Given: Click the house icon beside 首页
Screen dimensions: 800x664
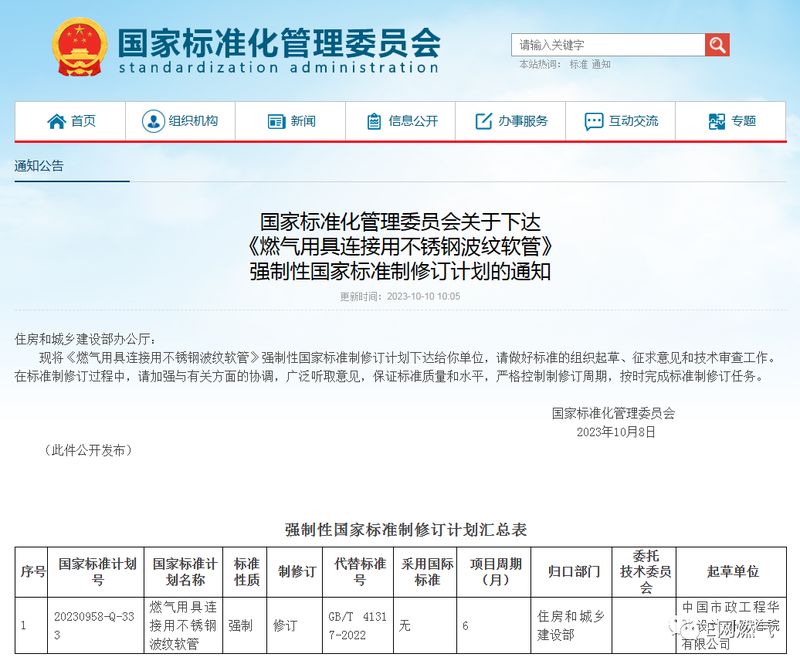Looking at the screenshot, I should coord(56,121).
